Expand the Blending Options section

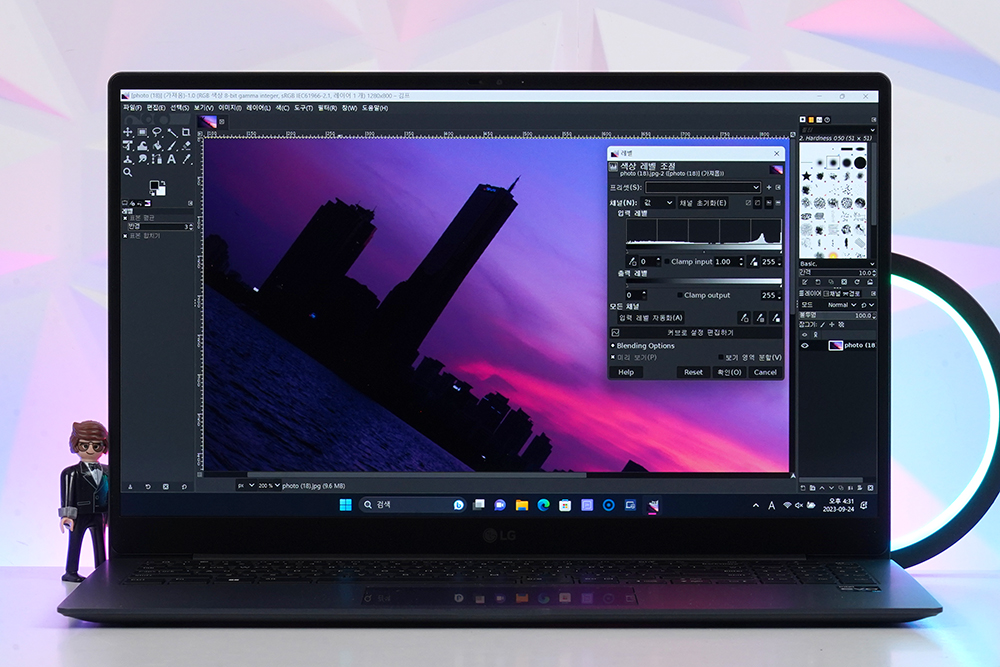tap(642, 346)
